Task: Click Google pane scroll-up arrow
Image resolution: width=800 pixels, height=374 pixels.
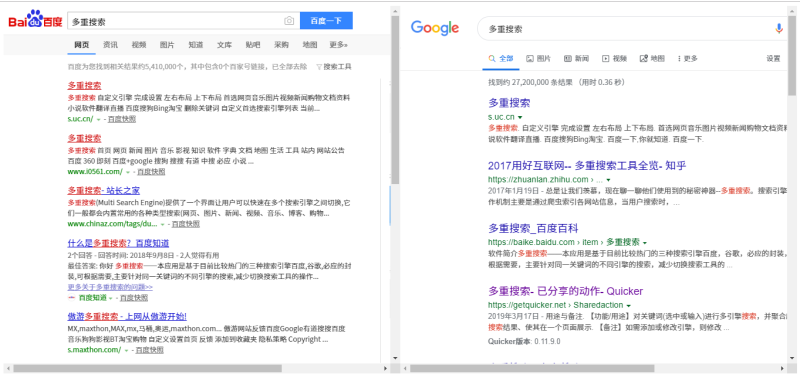Action: [x=792, y=10]
